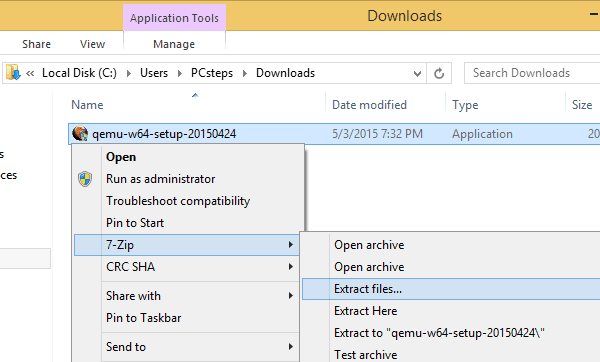
Task: Select the CRC SHA menu entry
Action: [187, 266]
